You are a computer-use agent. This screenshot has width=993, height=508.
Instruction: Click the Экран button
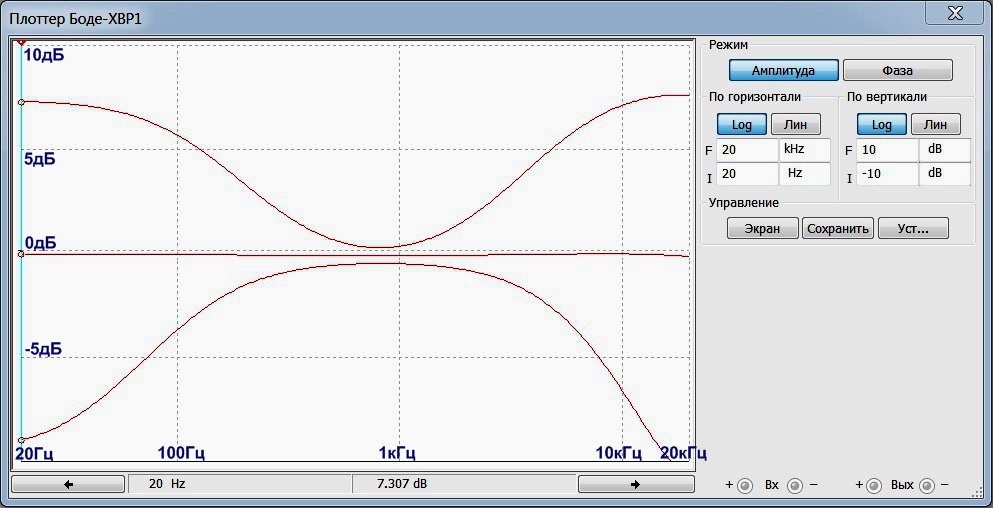tap(762, 229)
